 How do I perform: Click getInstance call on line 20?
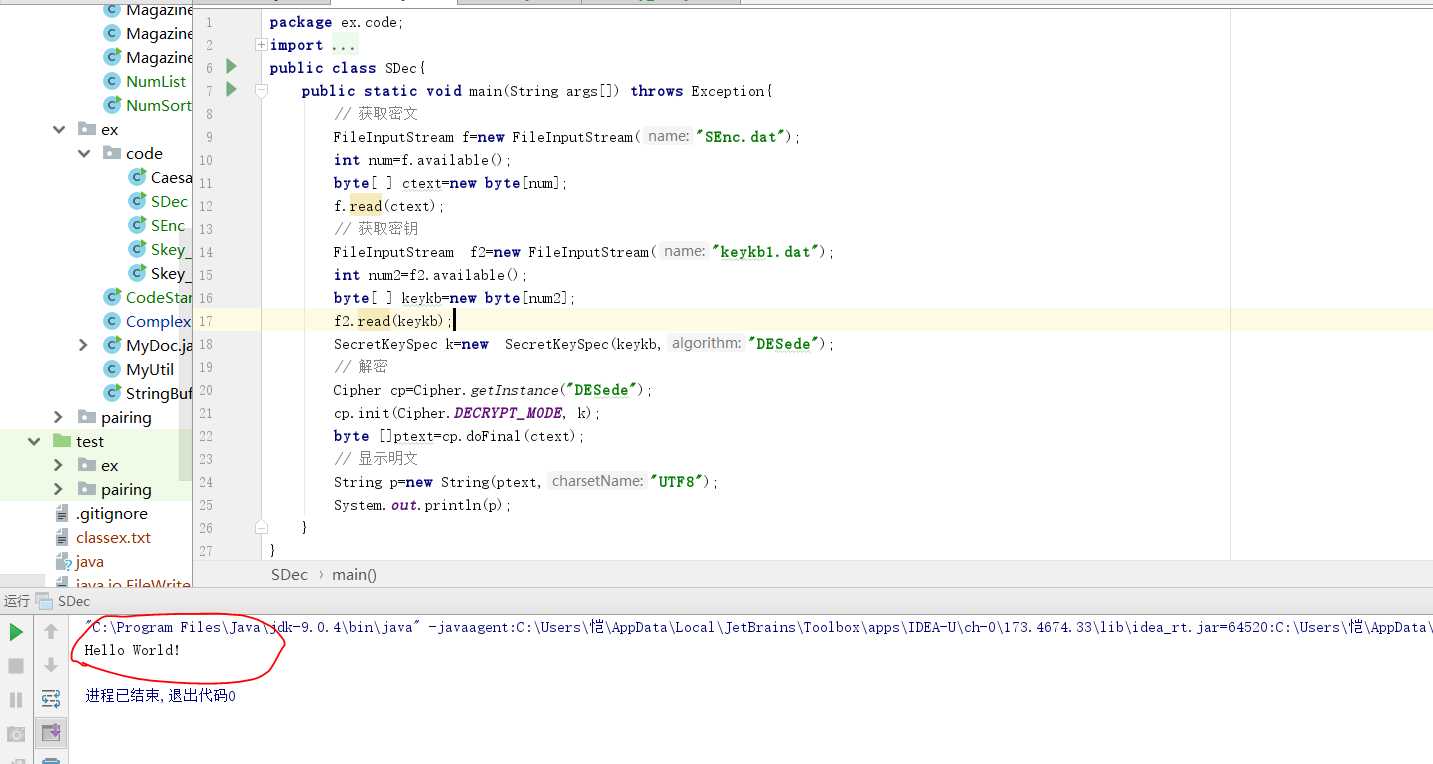pos(512,390)
